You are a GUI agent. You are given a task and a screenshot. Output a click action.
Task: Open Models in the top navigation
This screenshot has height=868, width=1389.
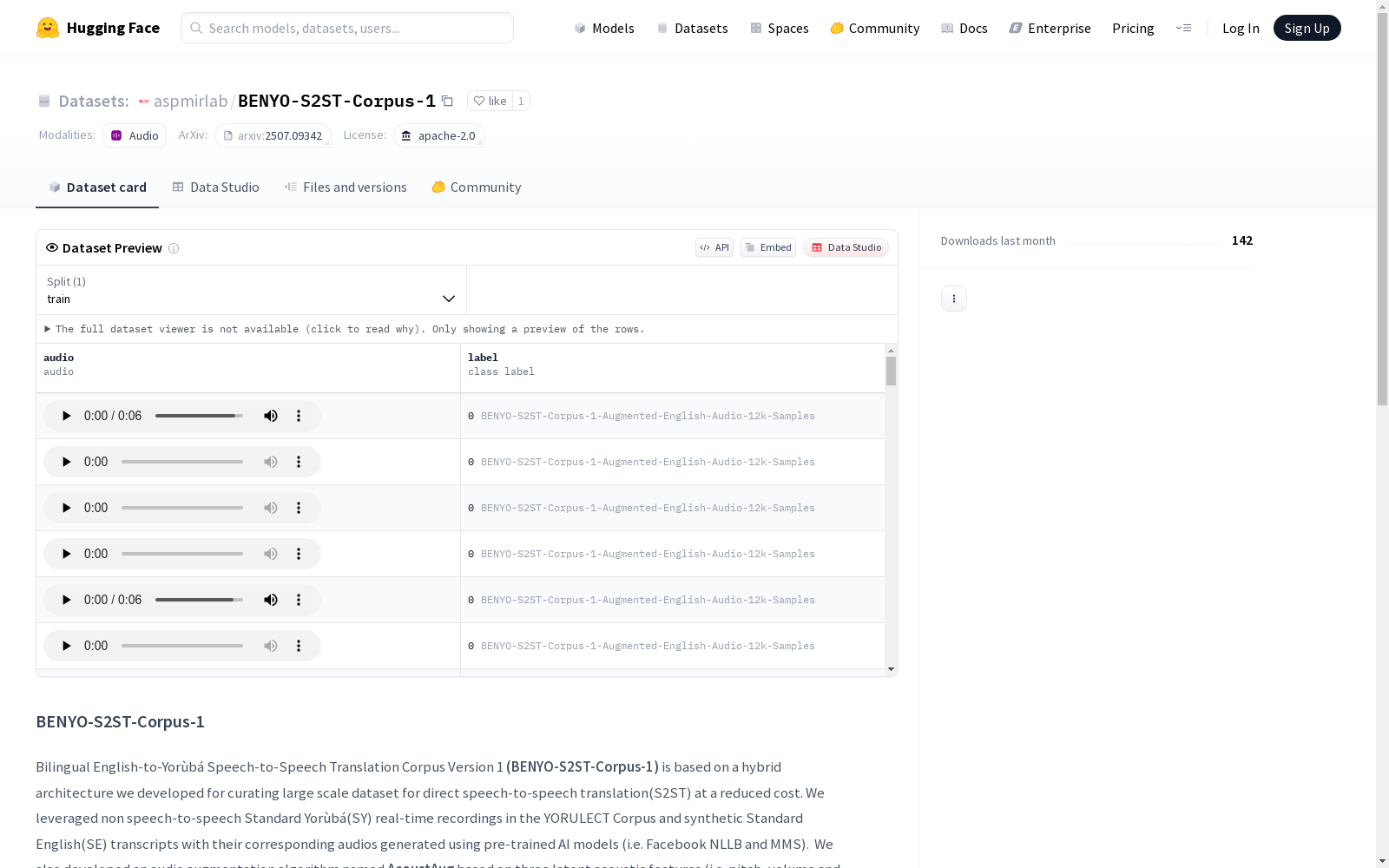pyautogui.click(x=604, y=28)
